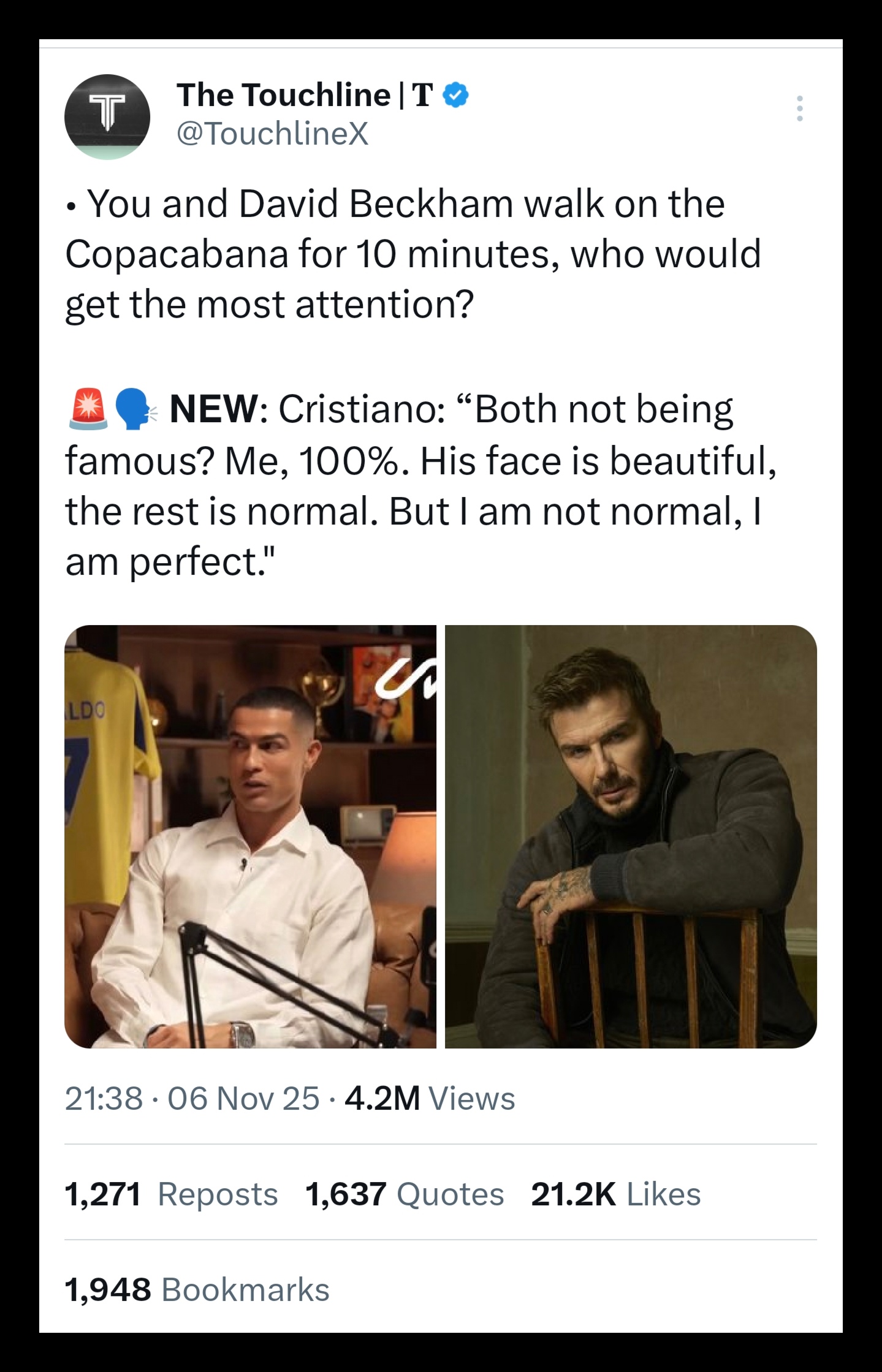Click the speaking head emoji
882x1372 pixels.
tap(135, 409)
